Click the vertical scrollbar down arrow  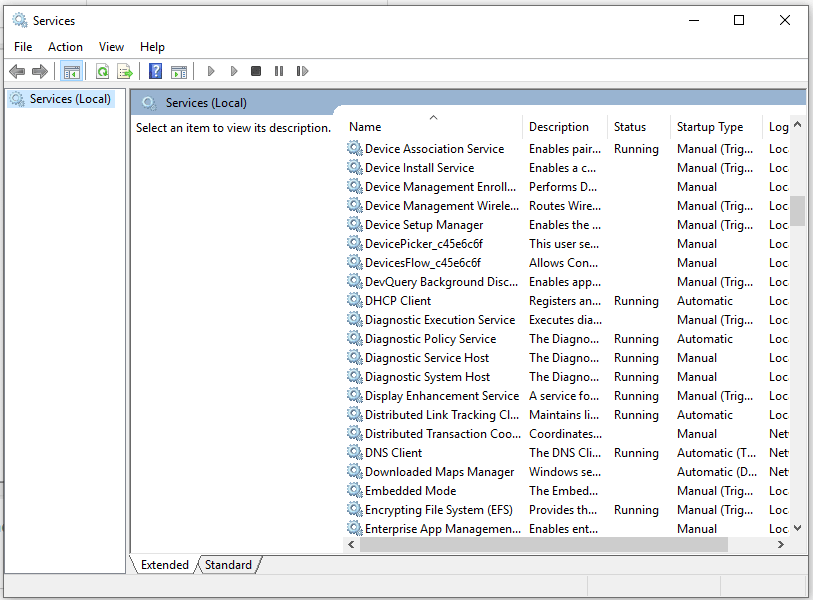[797, 528]
